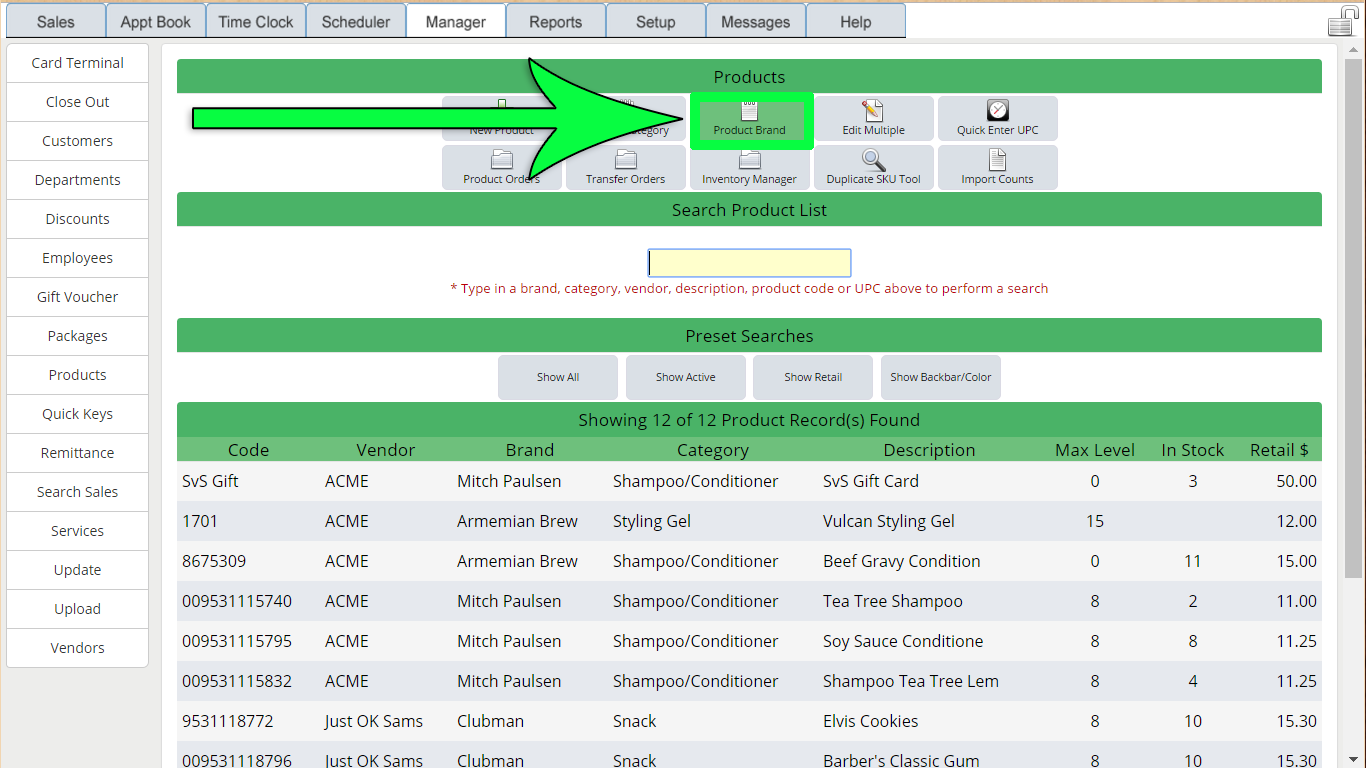This screenshot has width=1366, height=768.
Task: Click the Show Retail preset search
Action: tap(813, 377)
